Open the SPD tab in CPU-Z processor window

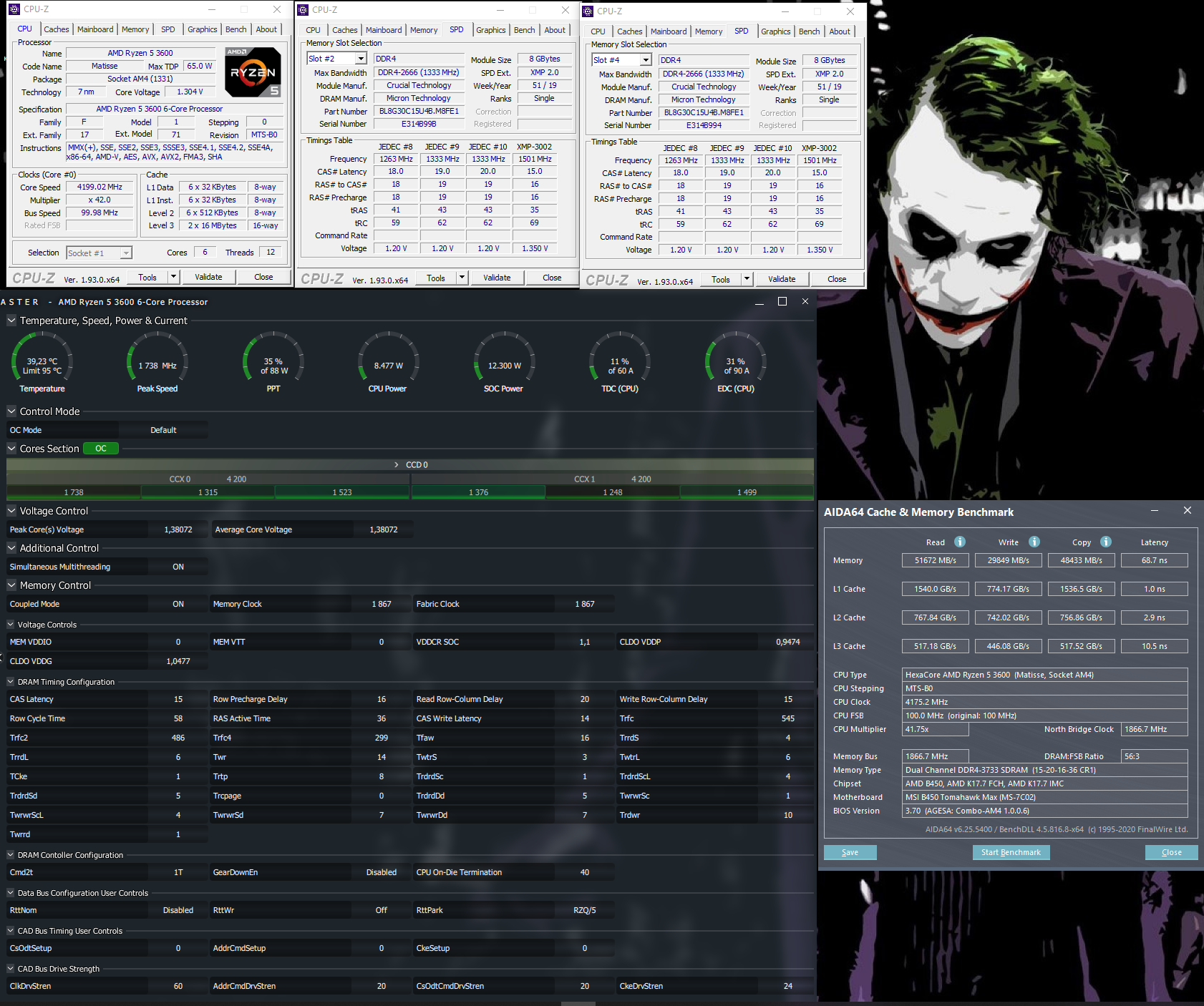coord(168,29)
